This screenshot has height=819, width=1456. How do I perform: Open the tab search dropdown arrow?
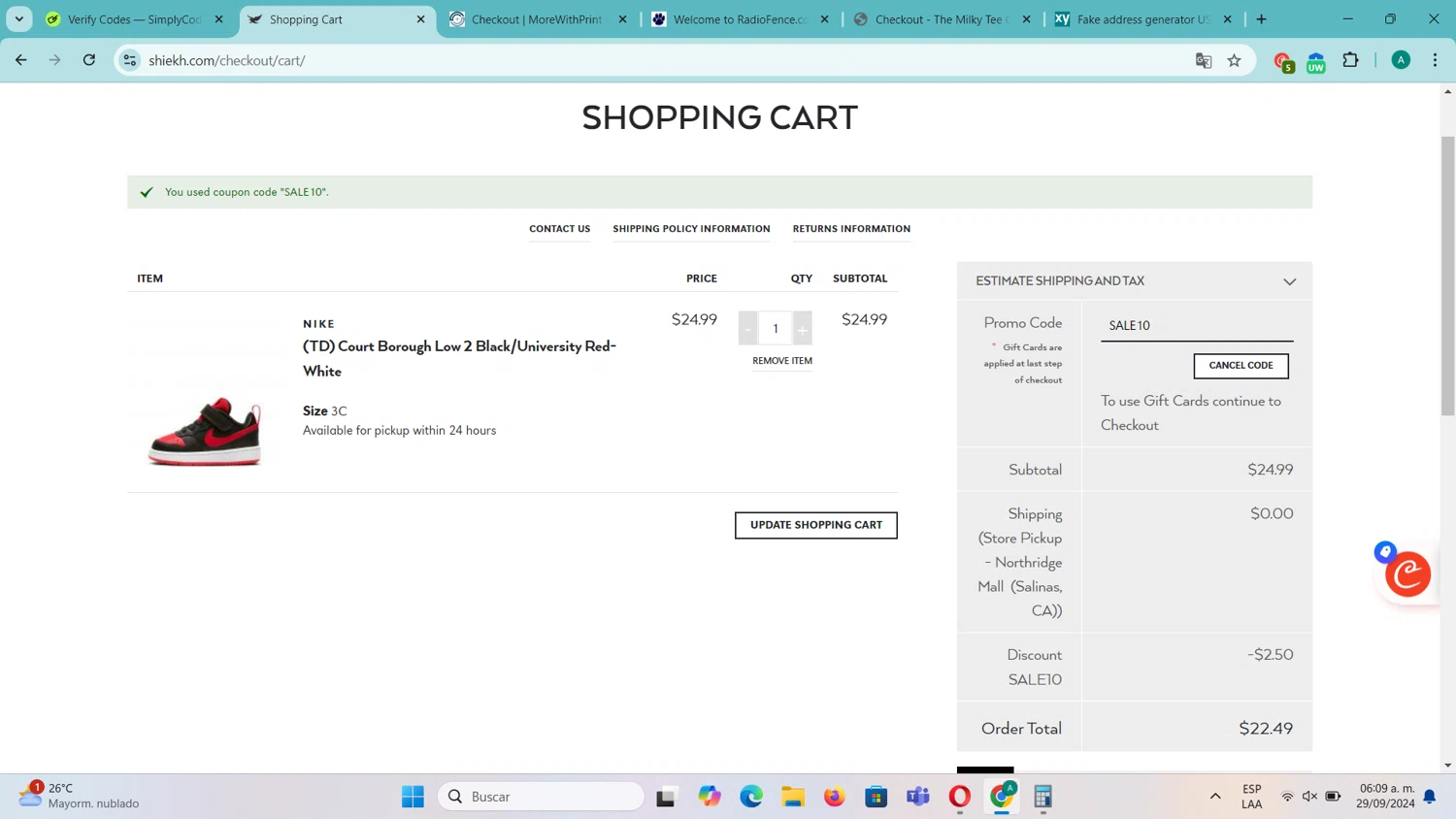(x=19, y=19)
